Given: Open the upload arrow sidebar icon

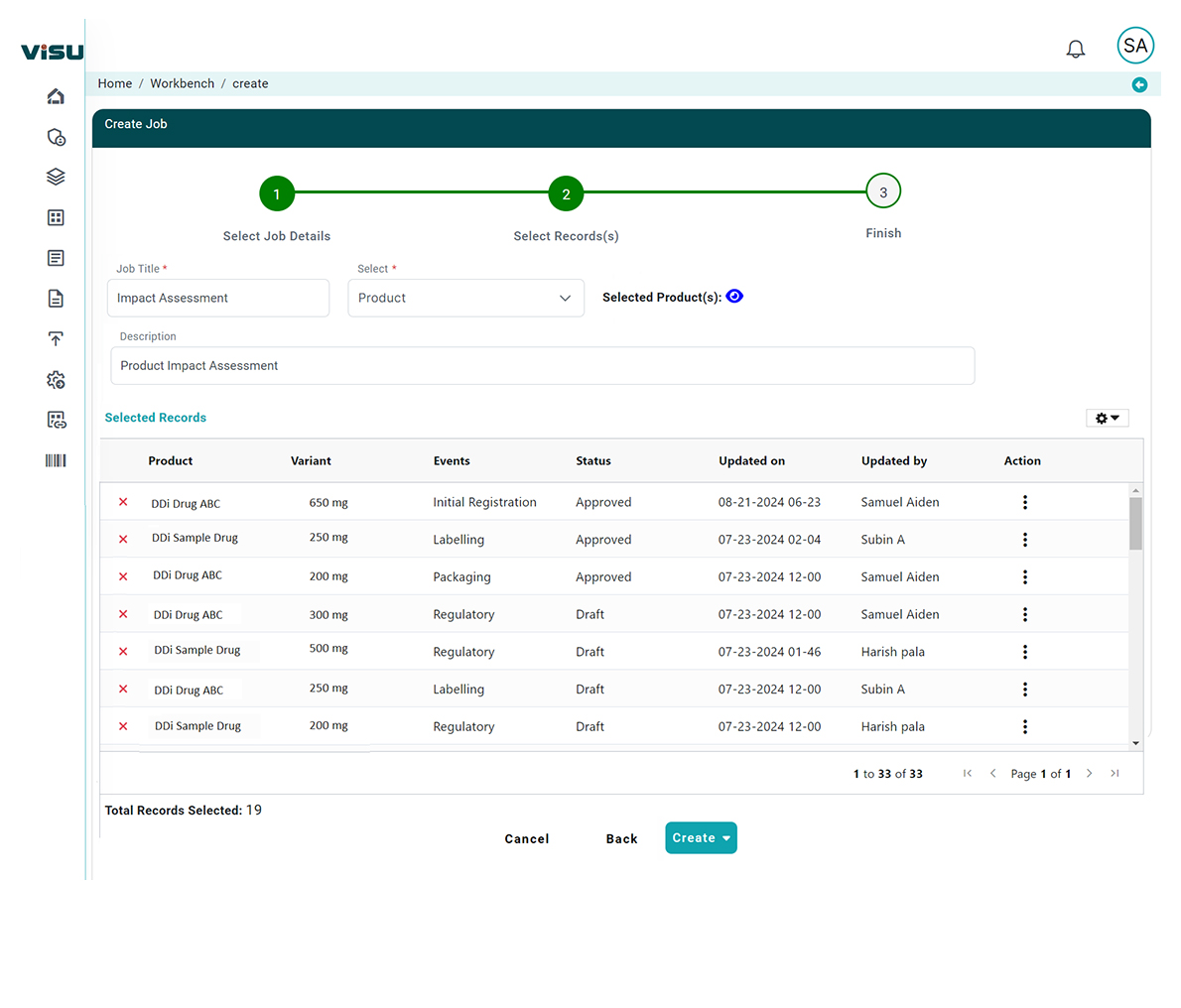Looking at the screenshot, I should (x=56, y=339).
